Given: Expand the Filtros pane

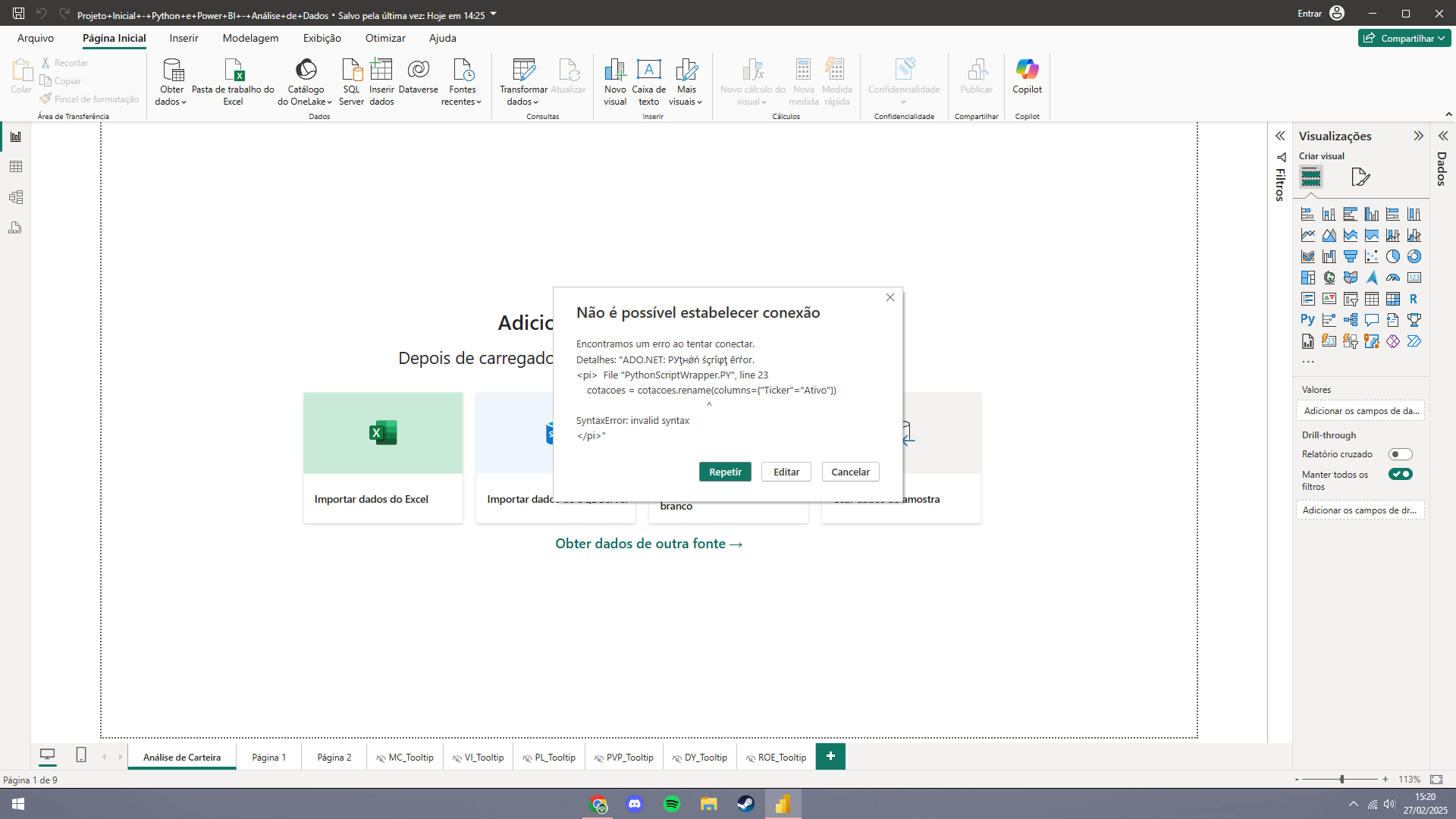Looking at the screenshot, I should tap(1280, 136).
